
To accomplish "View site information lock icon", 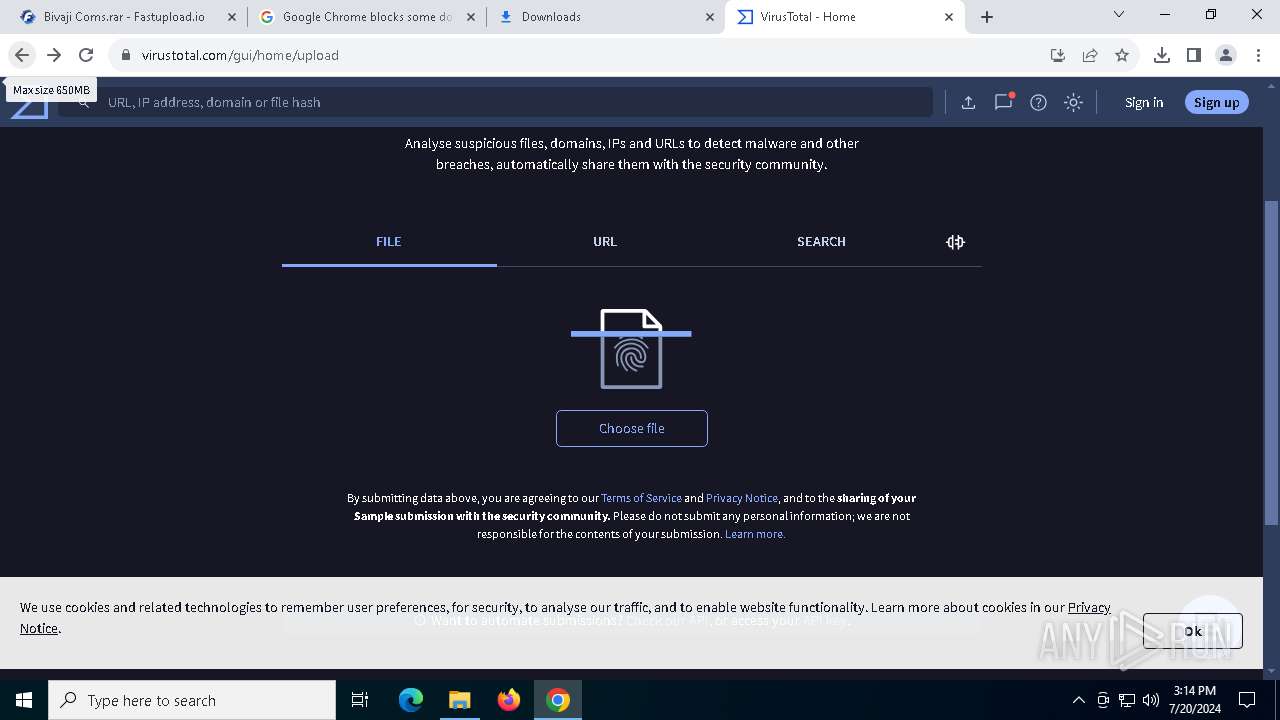I will tap(126, 55).
